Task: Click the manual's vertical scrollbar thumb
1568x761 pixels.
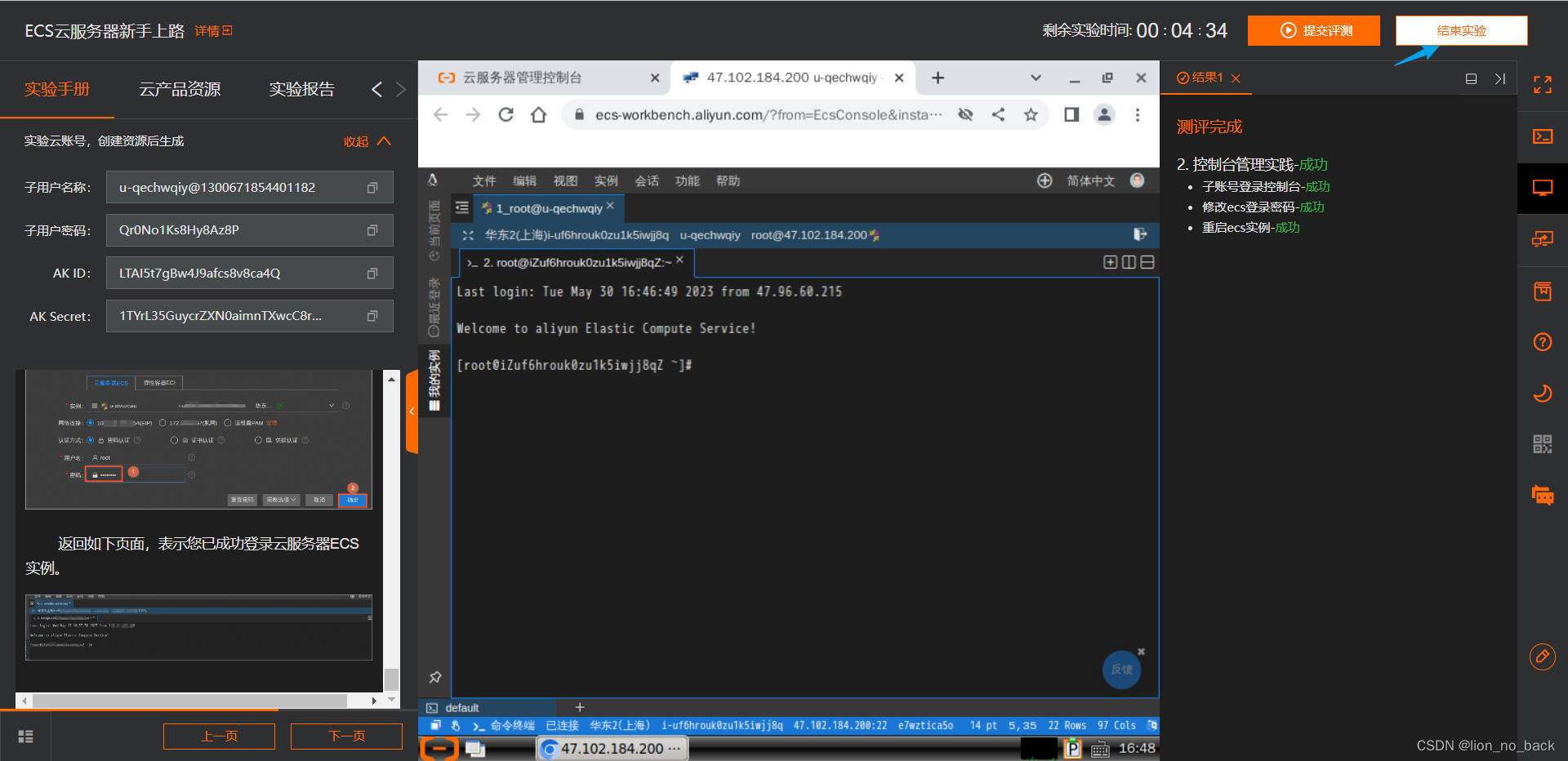Action: tap(391, 679)
